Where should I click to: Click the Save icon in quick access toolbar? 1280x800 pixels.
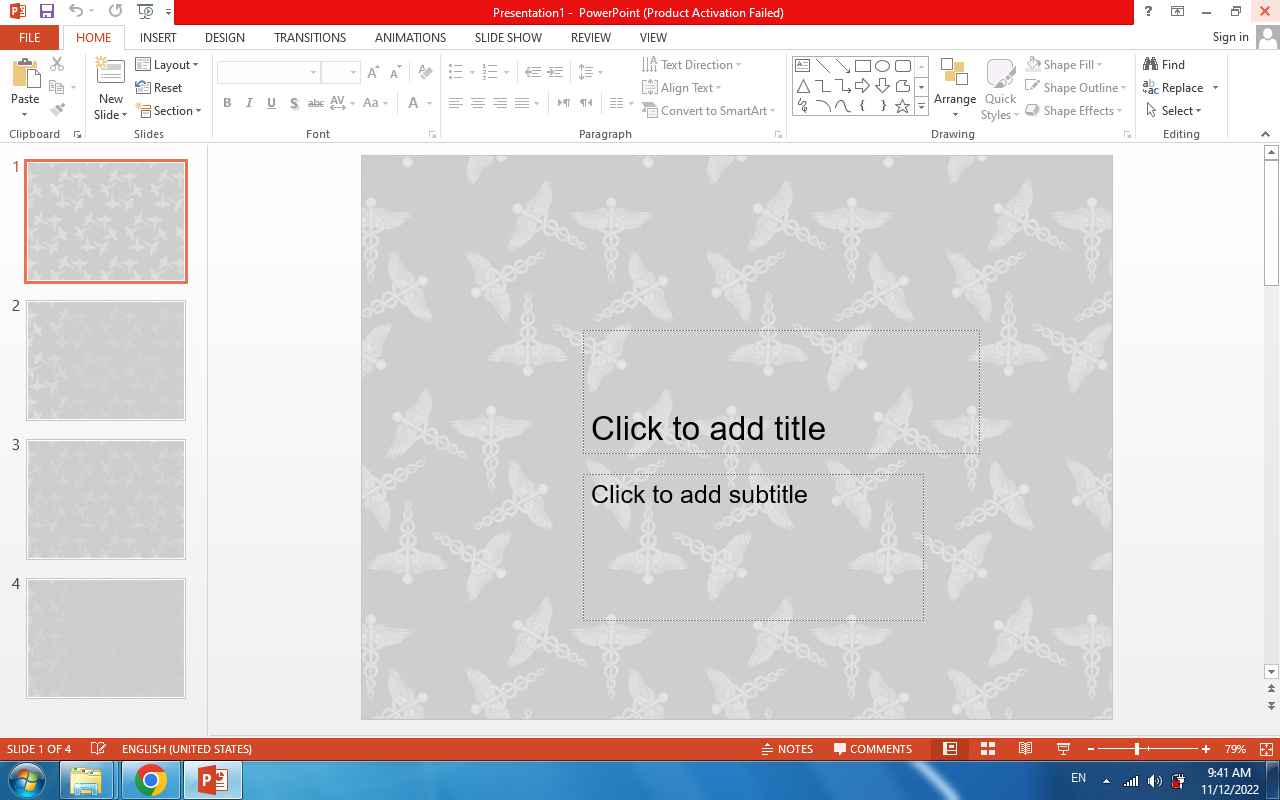[x=46, y=12]
